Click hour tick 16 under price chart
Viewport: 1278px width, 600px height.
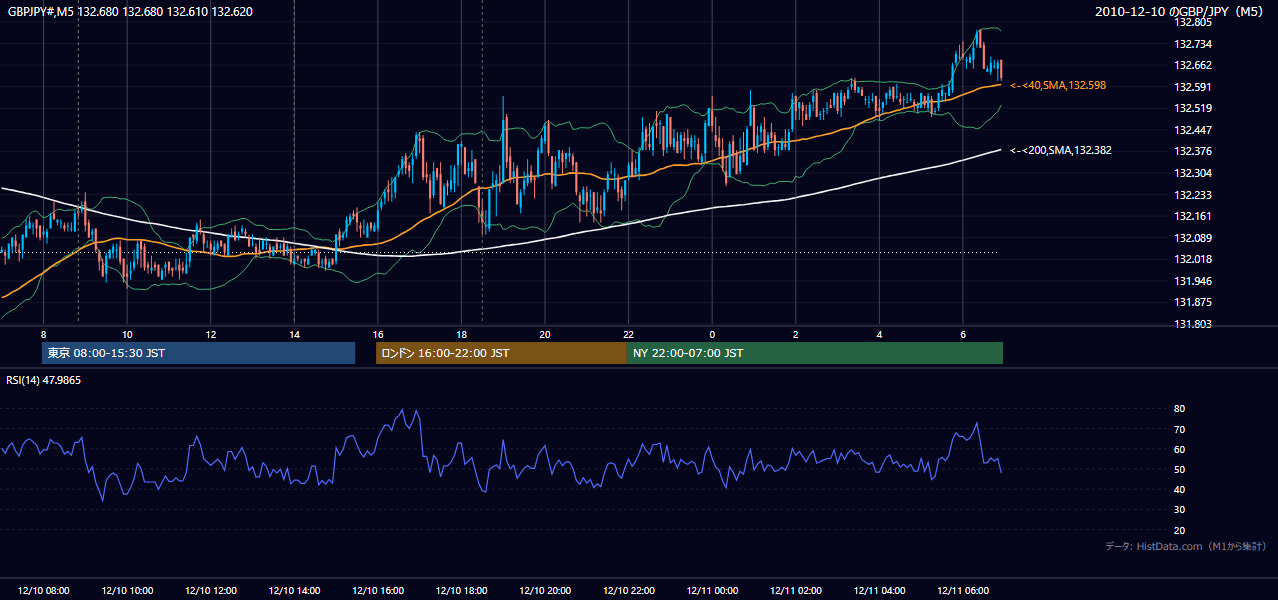coord(378,334)
